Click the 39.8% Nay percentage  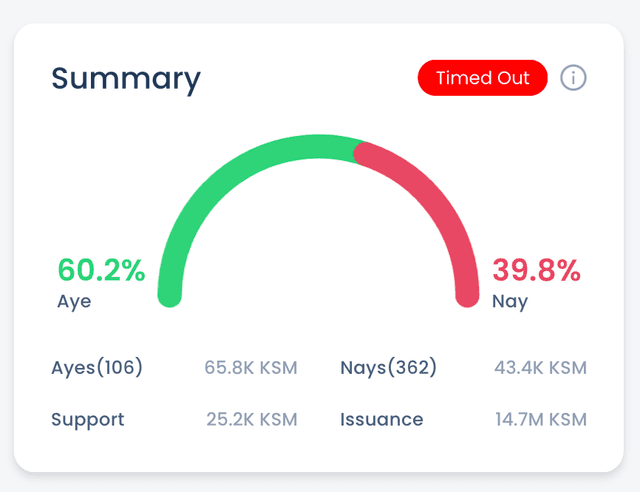tap(536, 270)
